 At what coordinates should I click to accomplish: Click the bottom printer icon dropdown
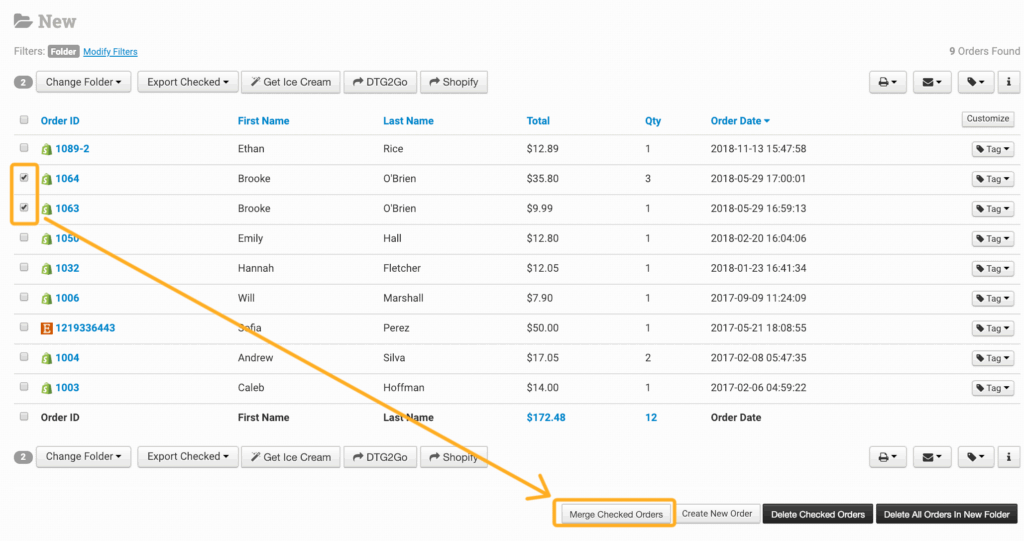tap(888, 456)
